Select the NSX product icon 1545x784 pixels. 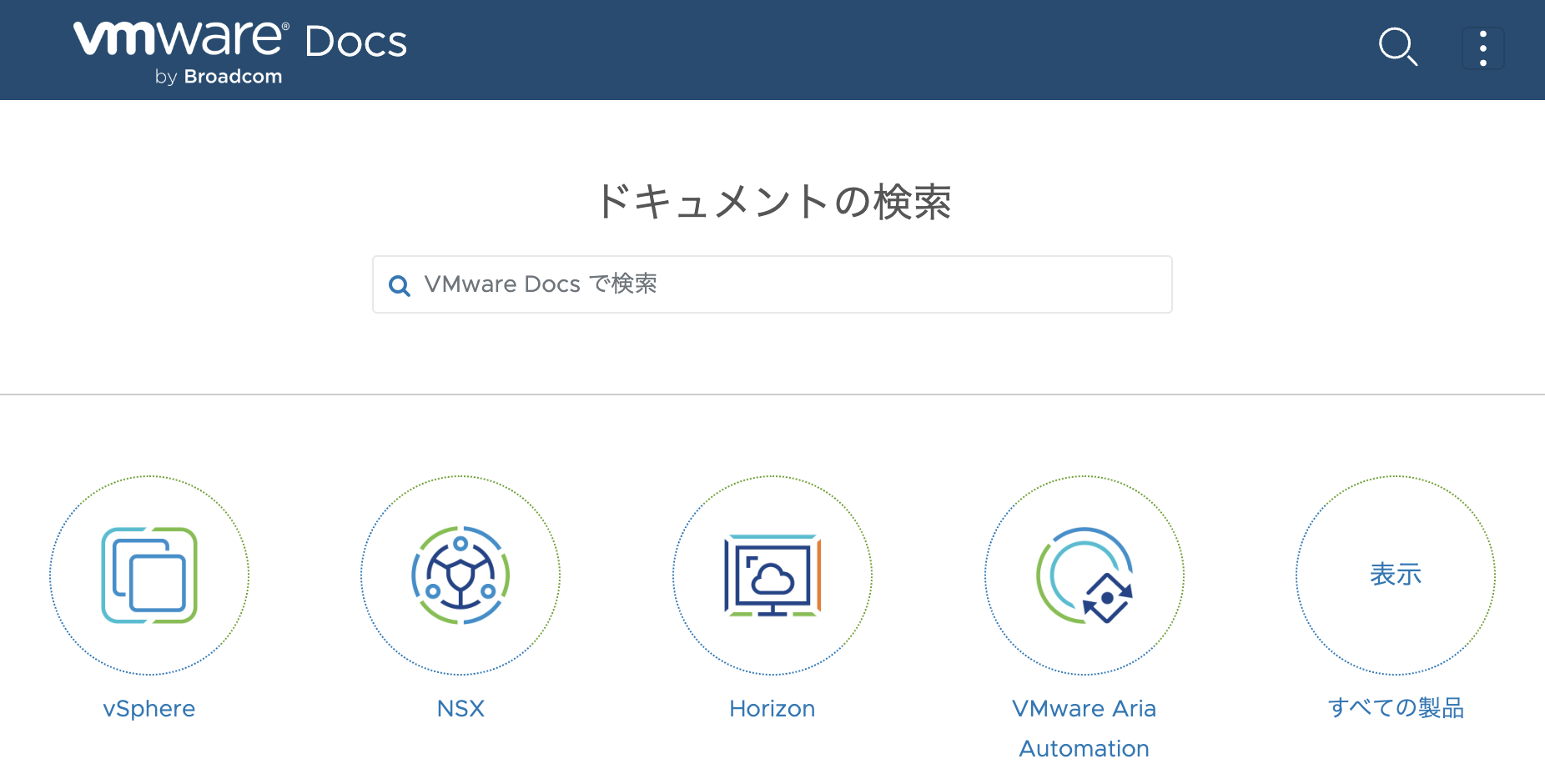(460, 574)
